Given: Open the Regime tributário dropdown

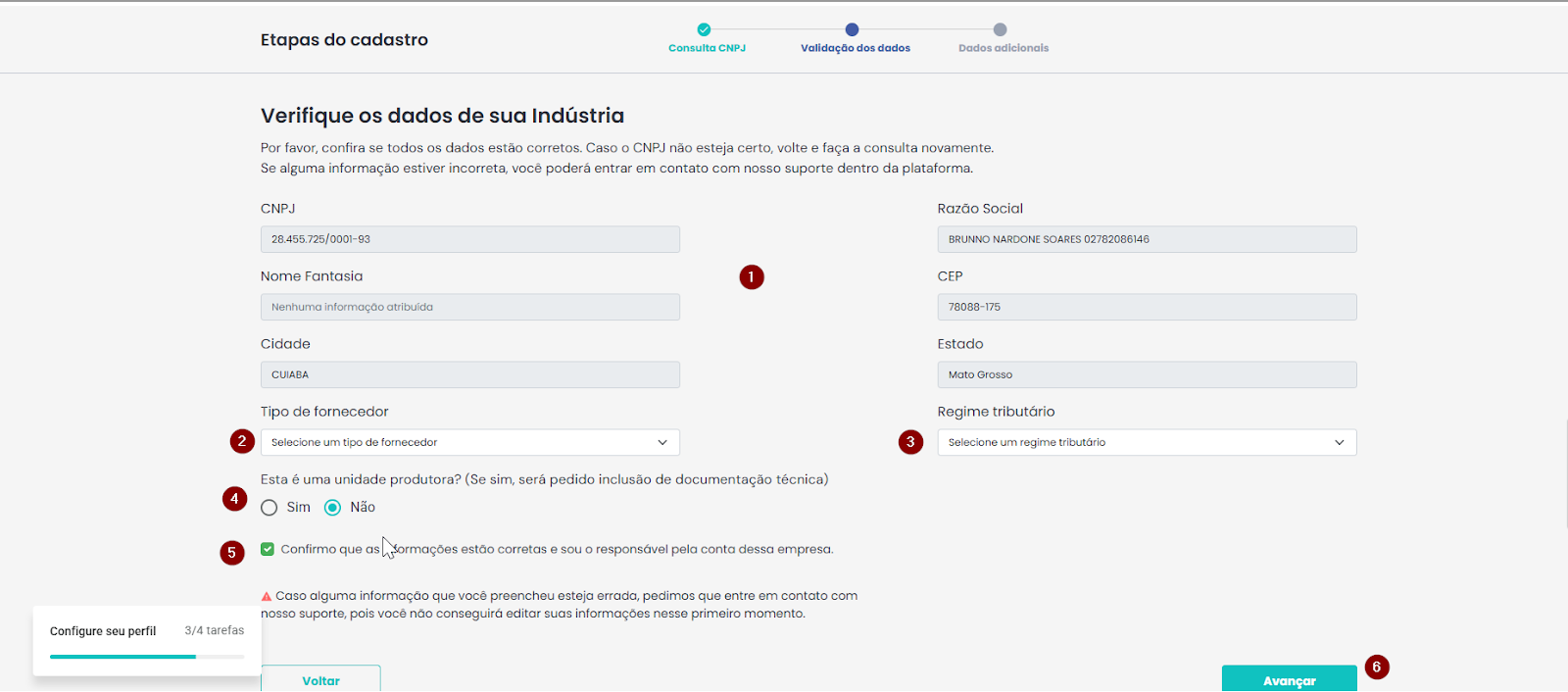Looking at the screenshot, I should (1147, 443).
